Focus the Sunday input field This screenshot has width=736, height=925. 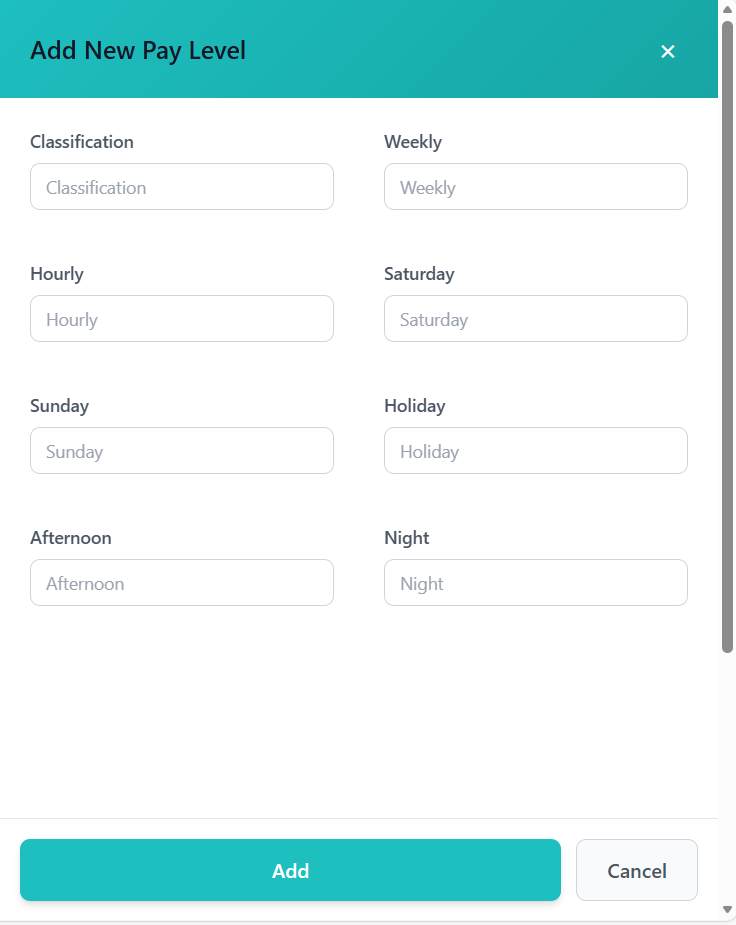(181, 450)
